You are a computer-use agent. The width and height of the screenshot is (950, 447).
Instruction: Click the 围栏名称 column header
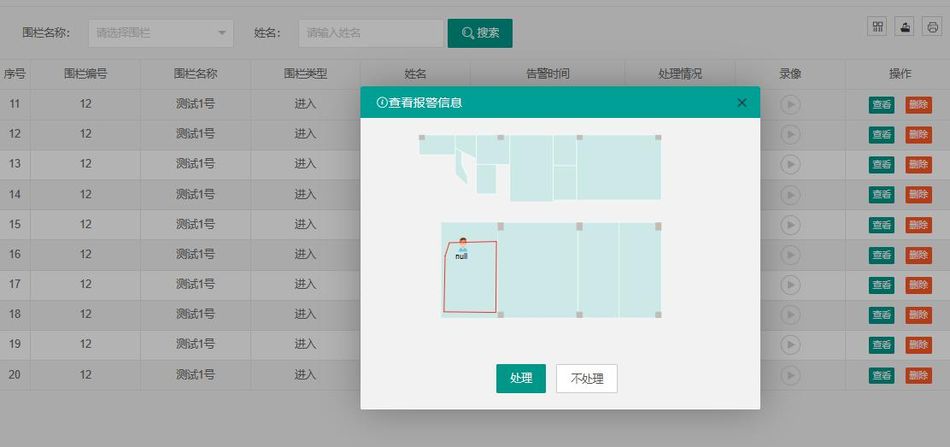click(x=195, y=74)
